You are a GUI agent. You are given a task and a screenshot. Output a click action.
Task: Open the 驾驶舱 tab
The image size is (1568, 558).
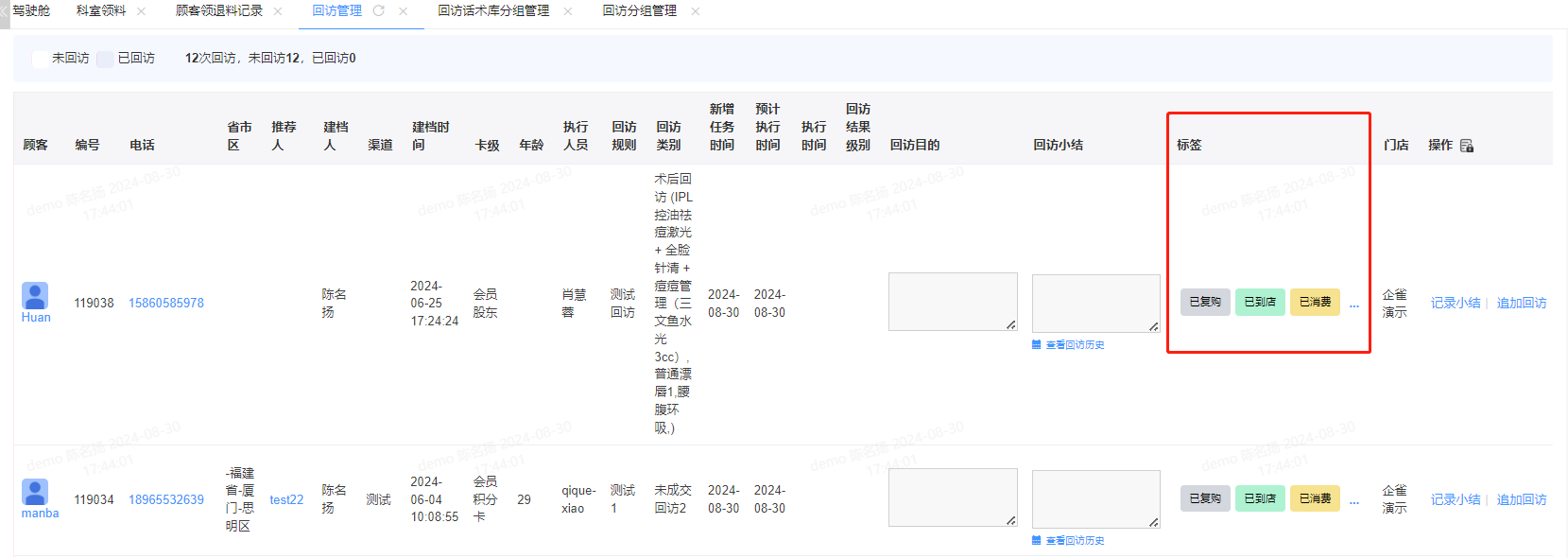tap(31, 11)
